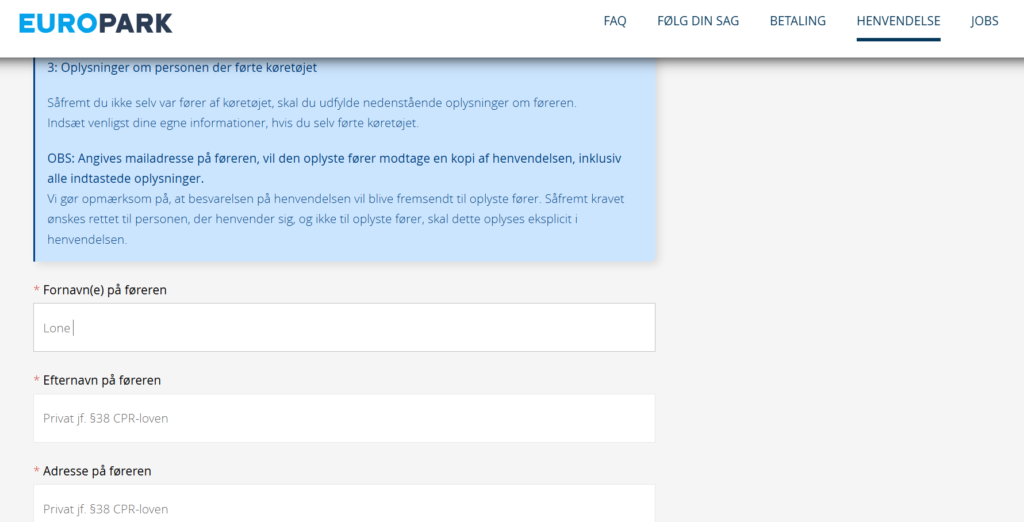Click the section 3 heading about føreren

click(x=189, y=68)
